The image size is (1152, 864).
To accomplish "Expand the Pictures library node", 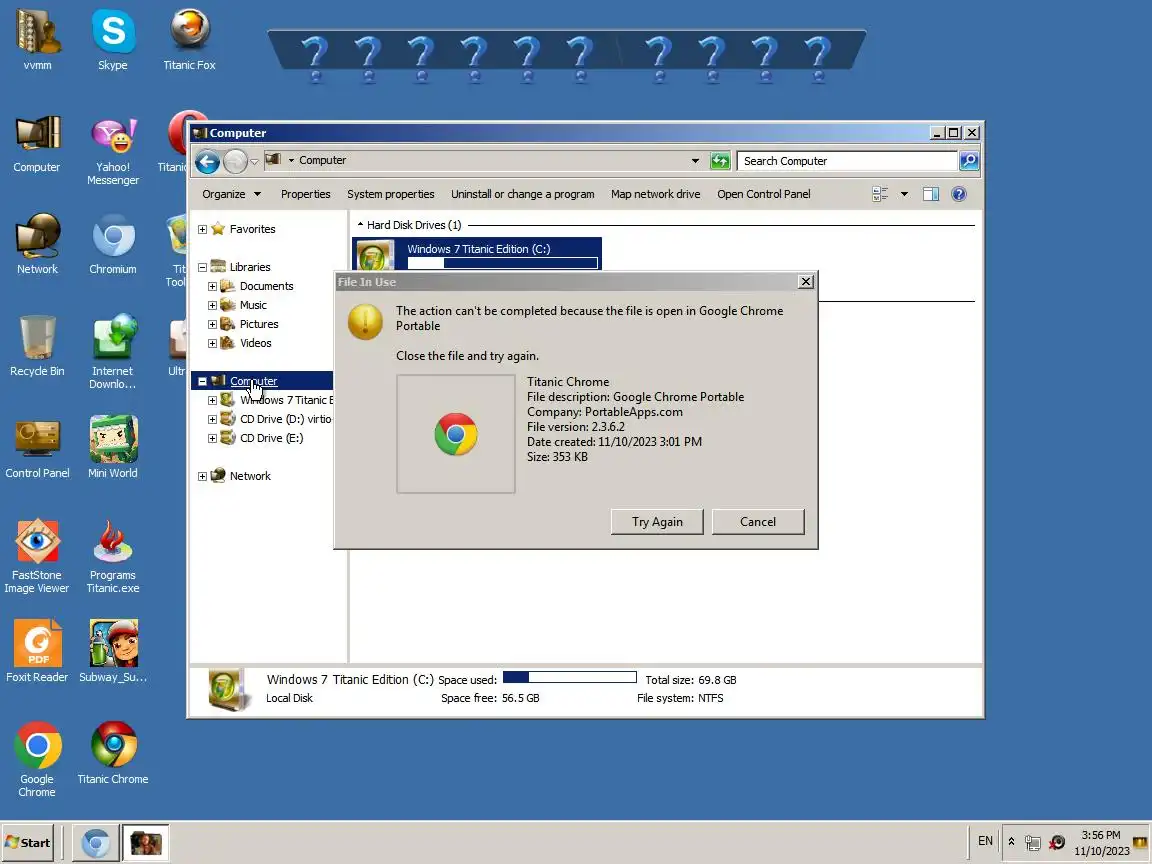I will point(212,325).
